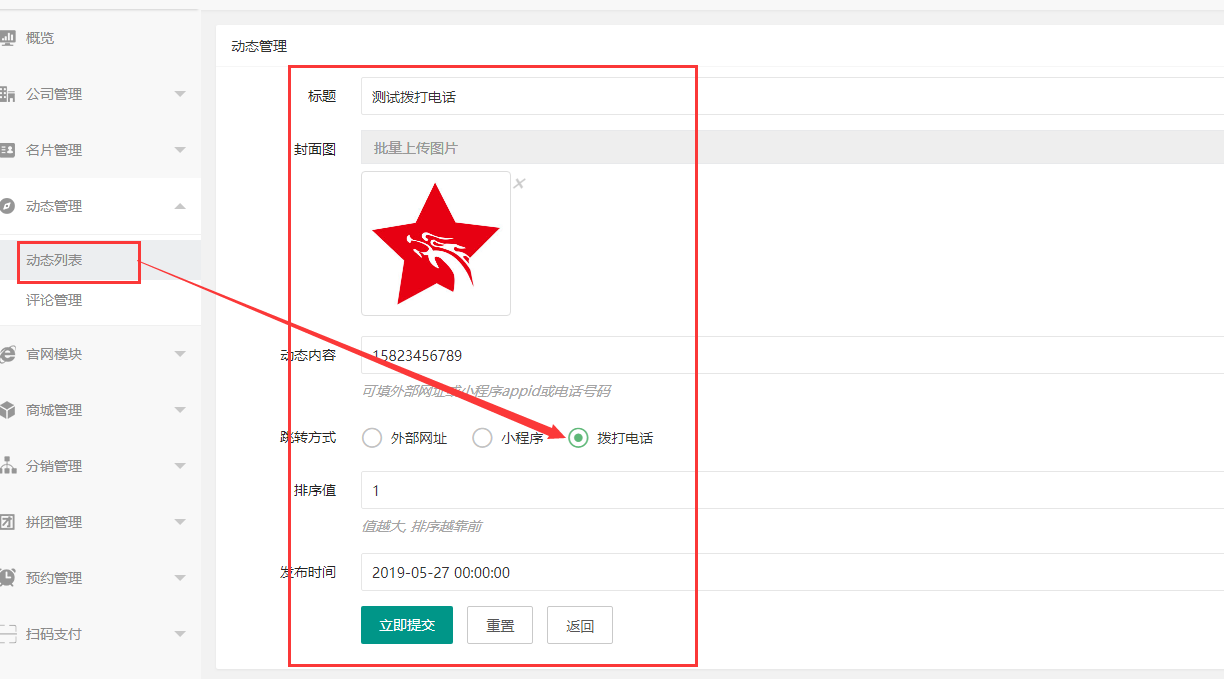Collapse the 动态管理 menu arrow
This screenshot has width=1224, height=679.
[180, 206]
